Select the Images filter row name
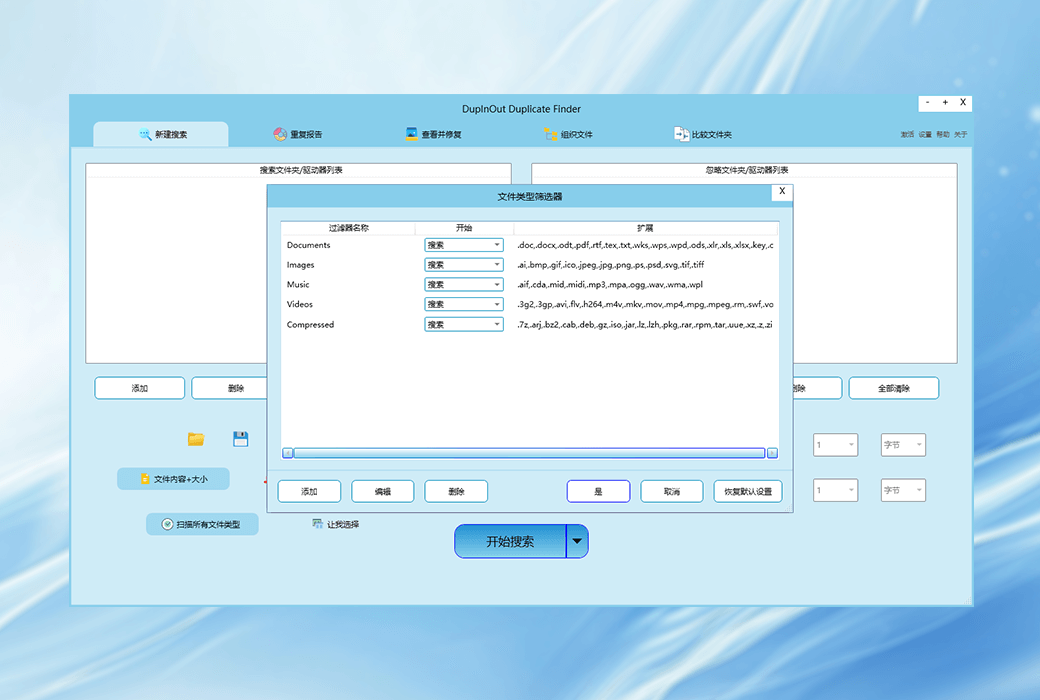 (300, 265)
